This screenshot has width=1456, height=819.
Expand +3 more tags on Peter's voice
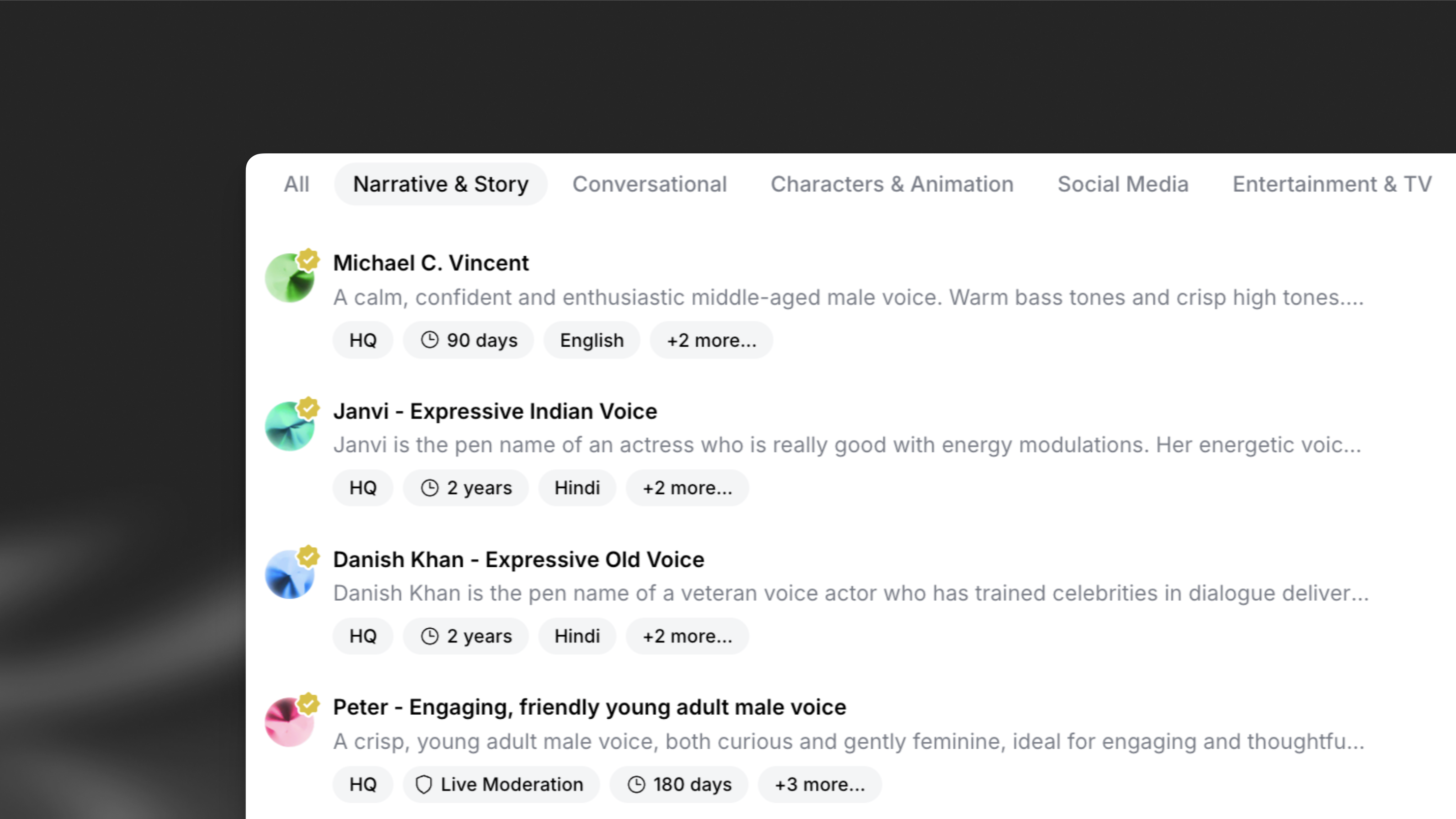point(820,784)
